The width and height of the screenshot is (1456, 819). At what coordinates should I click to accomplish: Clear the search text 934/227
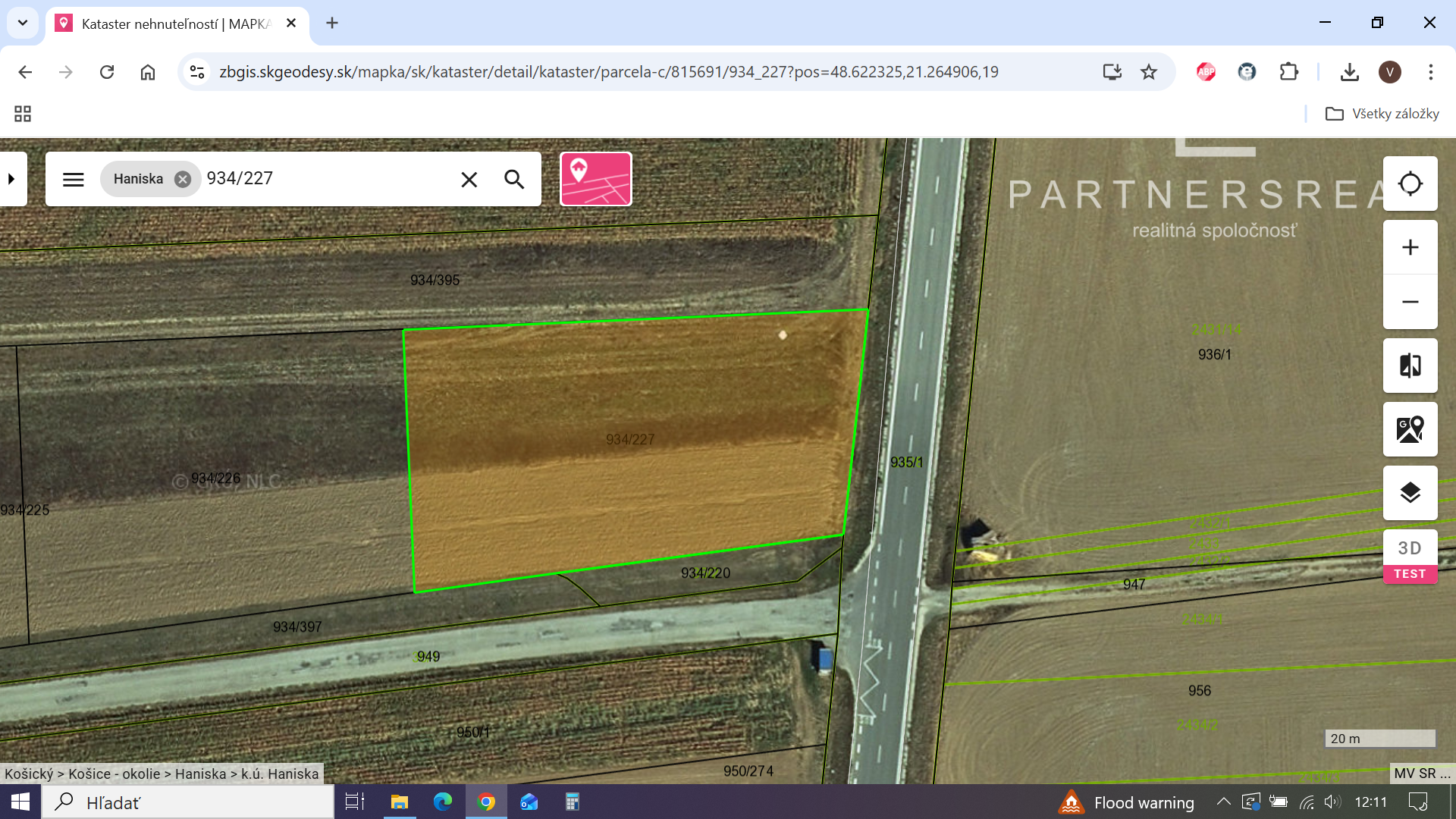469,179
